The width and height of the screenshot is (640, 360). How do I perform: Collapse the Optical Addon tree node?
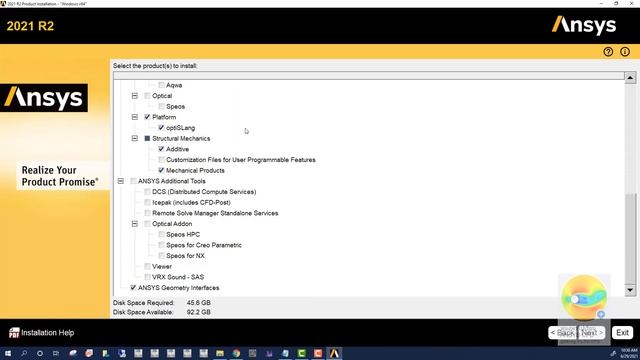135,224
